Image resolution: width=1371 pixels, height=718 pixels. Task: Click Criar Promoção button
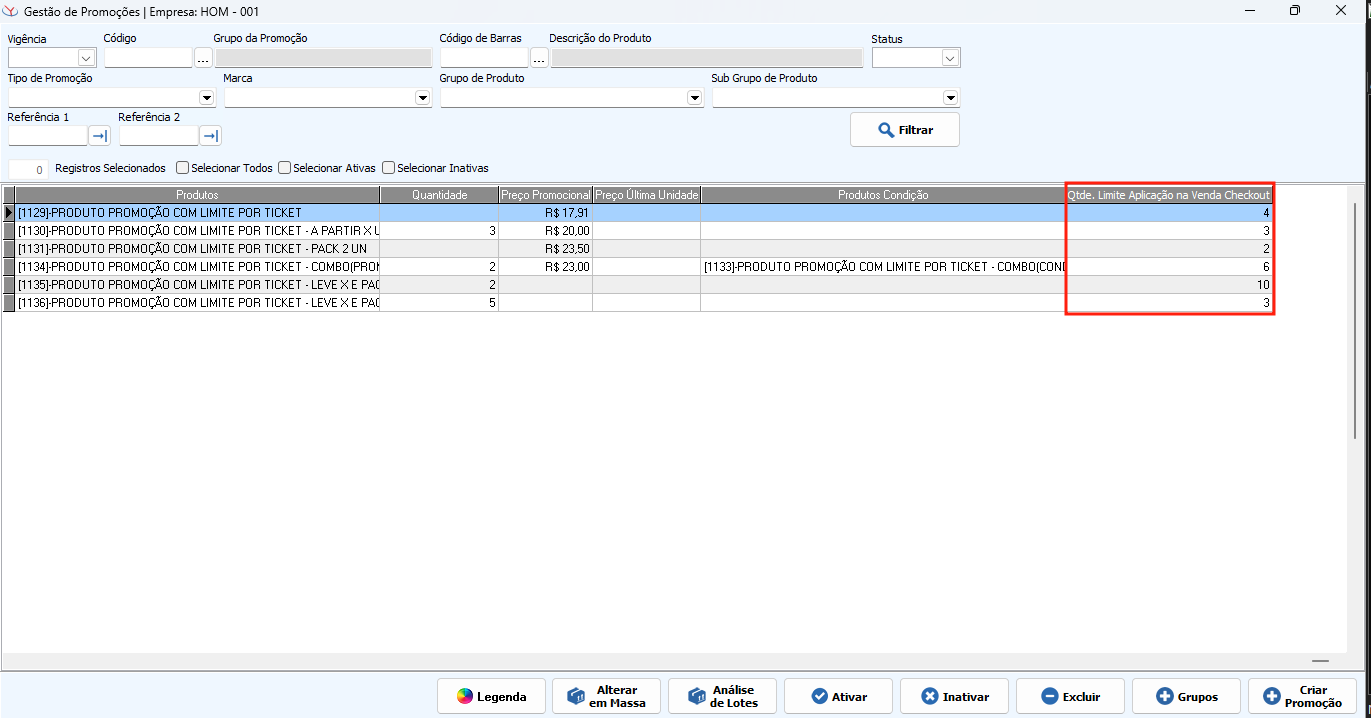pos(1302,696)
